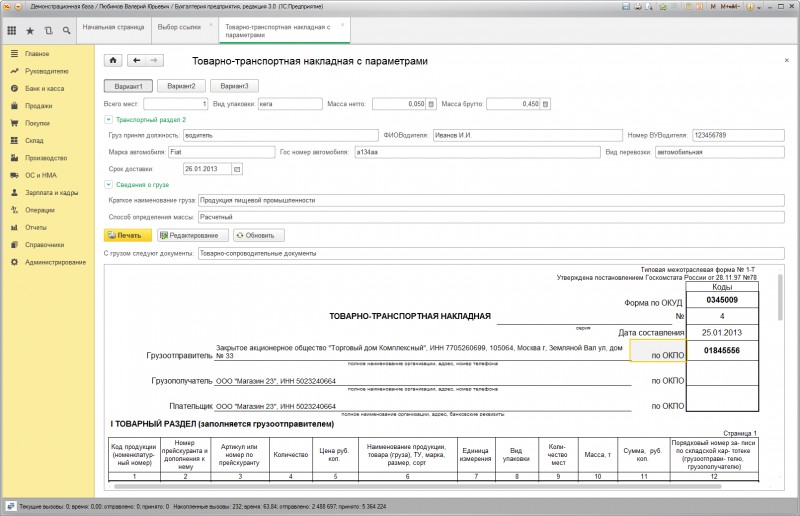Collapse the Транспортный раздел 2 group
Image resolution: width=800 pixels, height=516 pixels.
click(x=108, y=119)
